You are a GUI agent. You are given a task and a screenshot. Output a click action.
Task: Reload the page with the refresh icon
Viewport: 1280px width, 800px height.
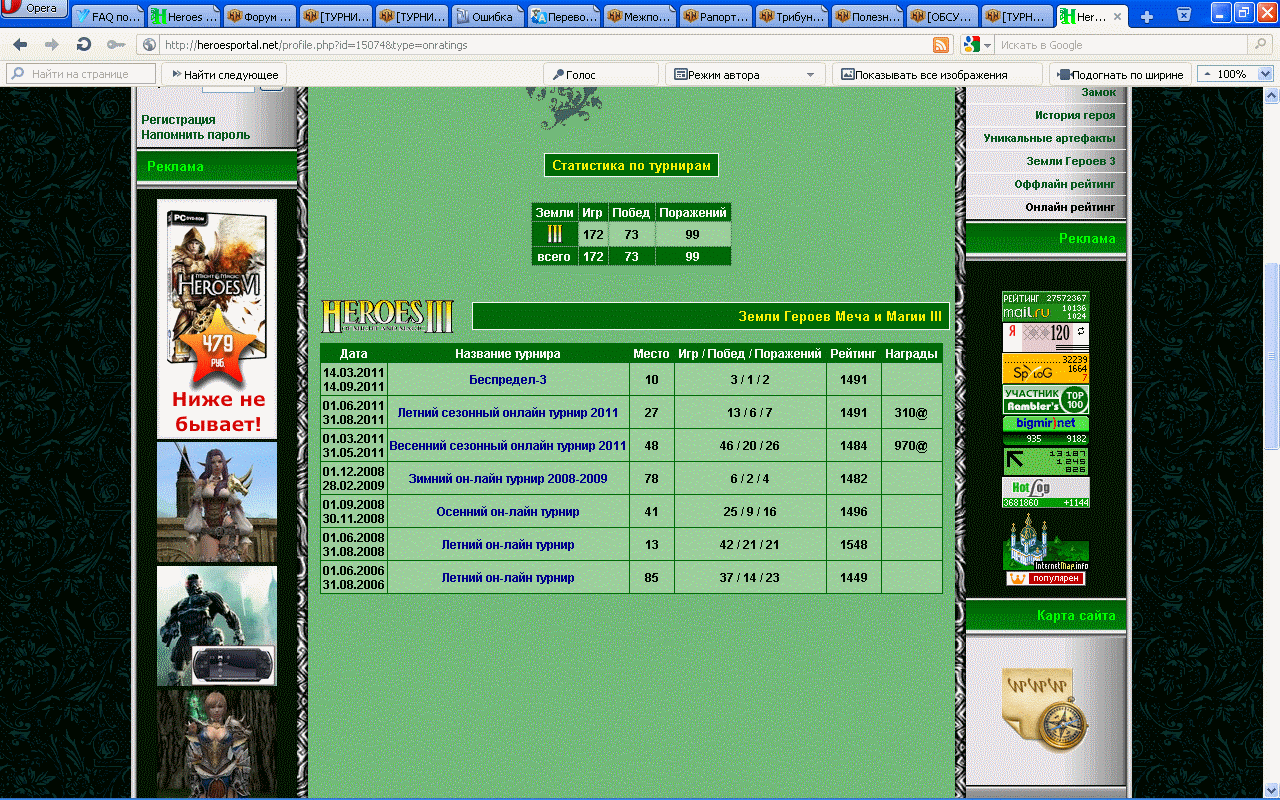(x=84, y=45)
